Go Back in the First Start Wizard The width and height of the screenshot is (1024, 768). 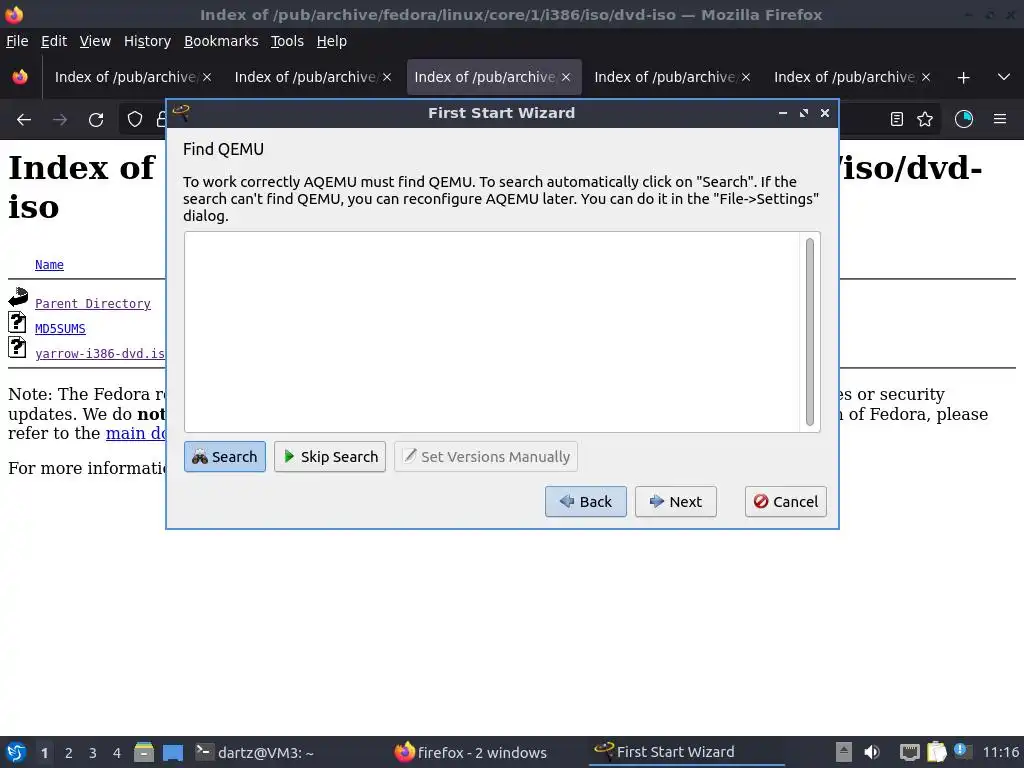point(586,502)
